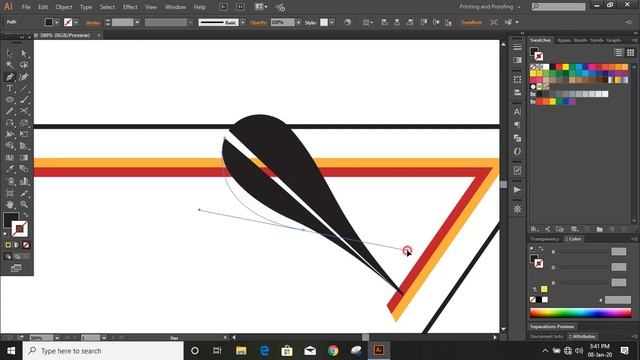Open the Pathfinder panel icon in dock

[x=517, y=138]
